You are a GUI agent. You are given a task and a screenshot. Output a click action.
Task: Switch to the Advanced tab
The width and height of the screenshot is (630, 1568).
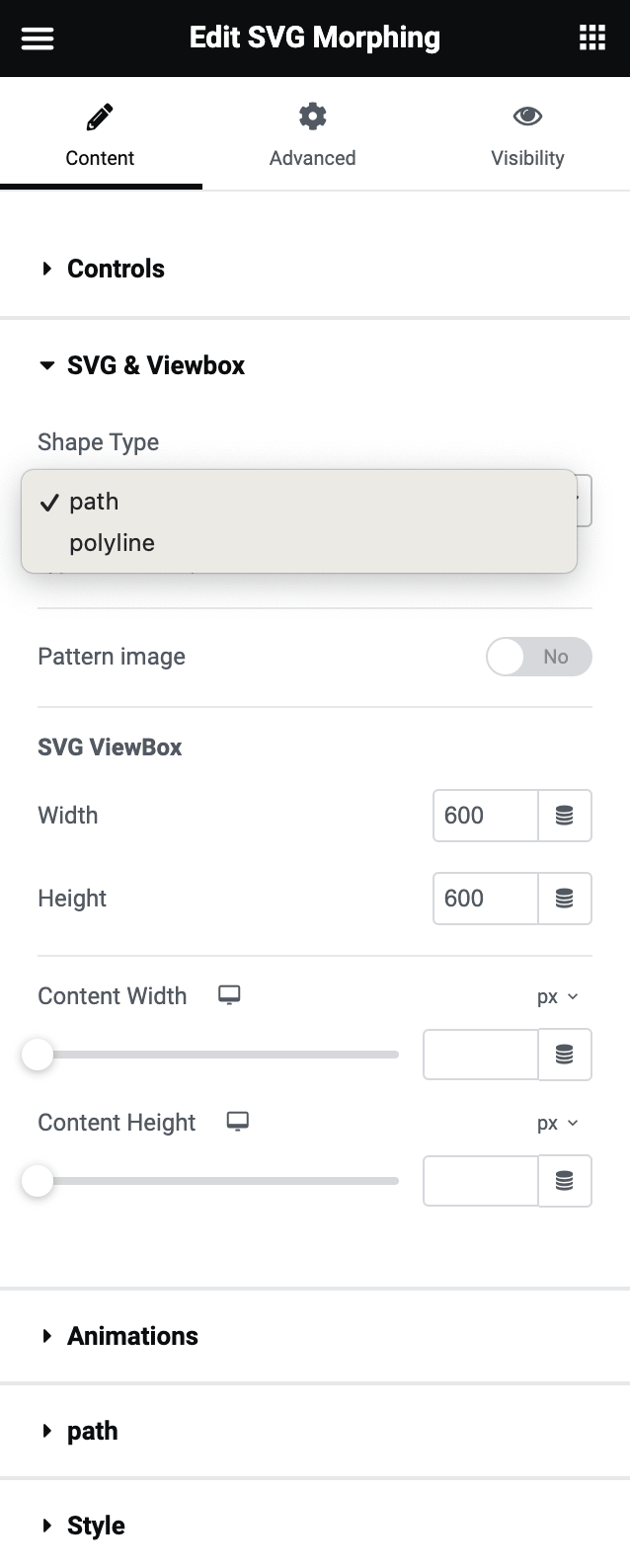pyautogui.click(x=312, y=134)
